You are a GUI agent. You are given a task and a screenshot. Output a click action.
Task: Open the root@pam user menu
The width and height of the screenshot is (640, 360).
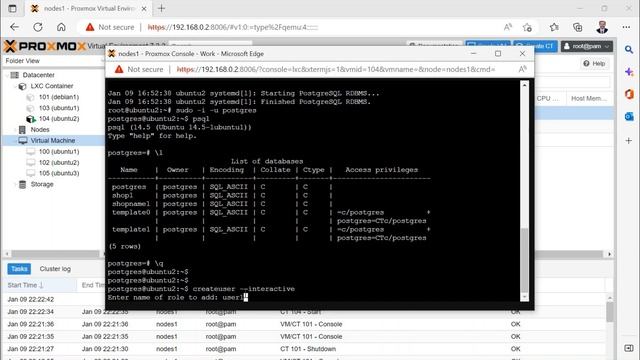(x=587, y=46)
